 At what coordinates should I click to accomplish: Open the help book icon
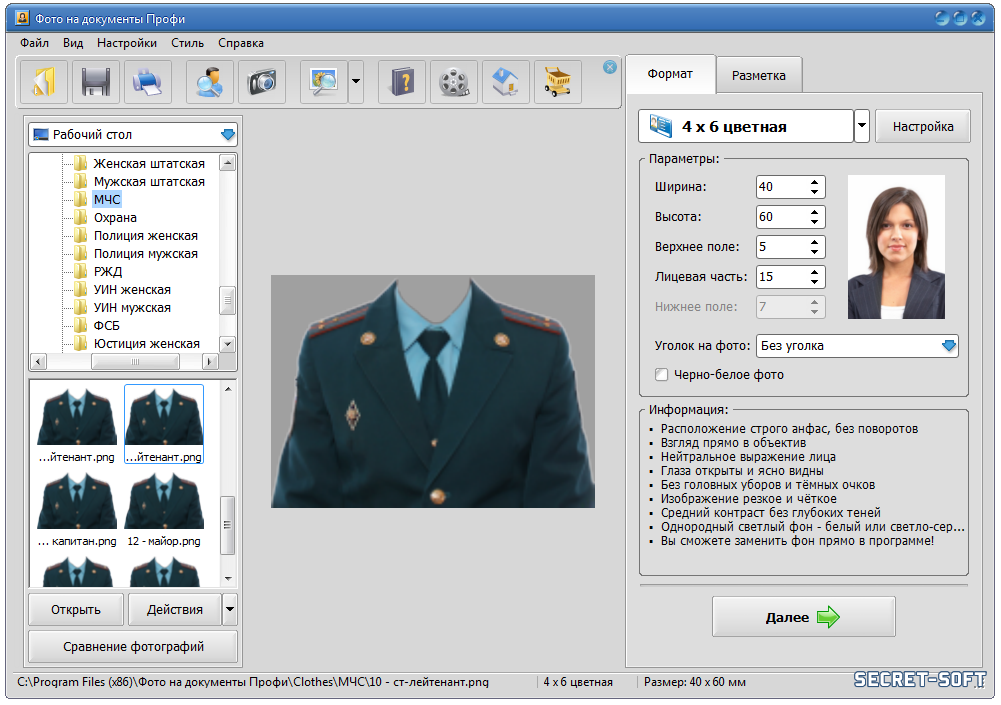click(402, 82)
